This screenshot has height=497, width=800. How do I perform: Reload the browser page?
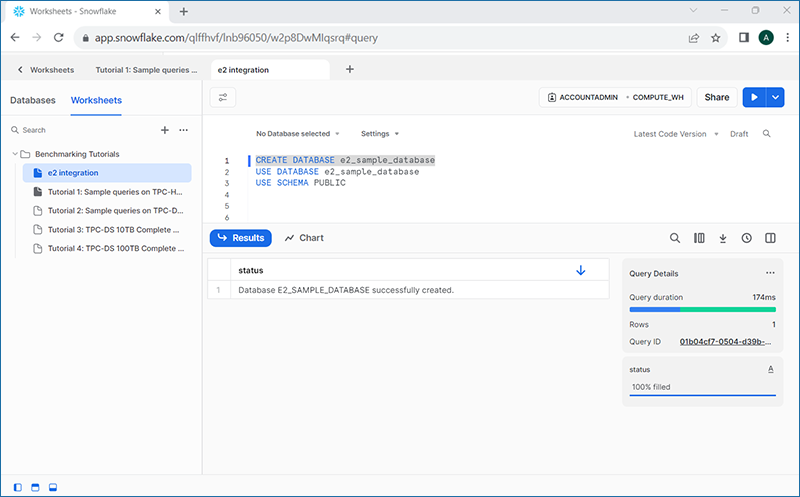[59, 37]
